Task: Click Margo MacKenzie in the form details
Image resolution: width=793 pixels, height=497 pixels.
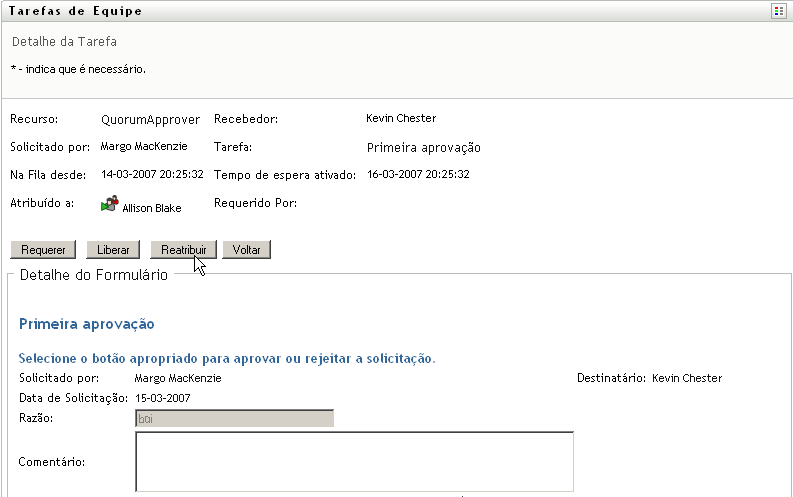Action: tap(178, 378)
